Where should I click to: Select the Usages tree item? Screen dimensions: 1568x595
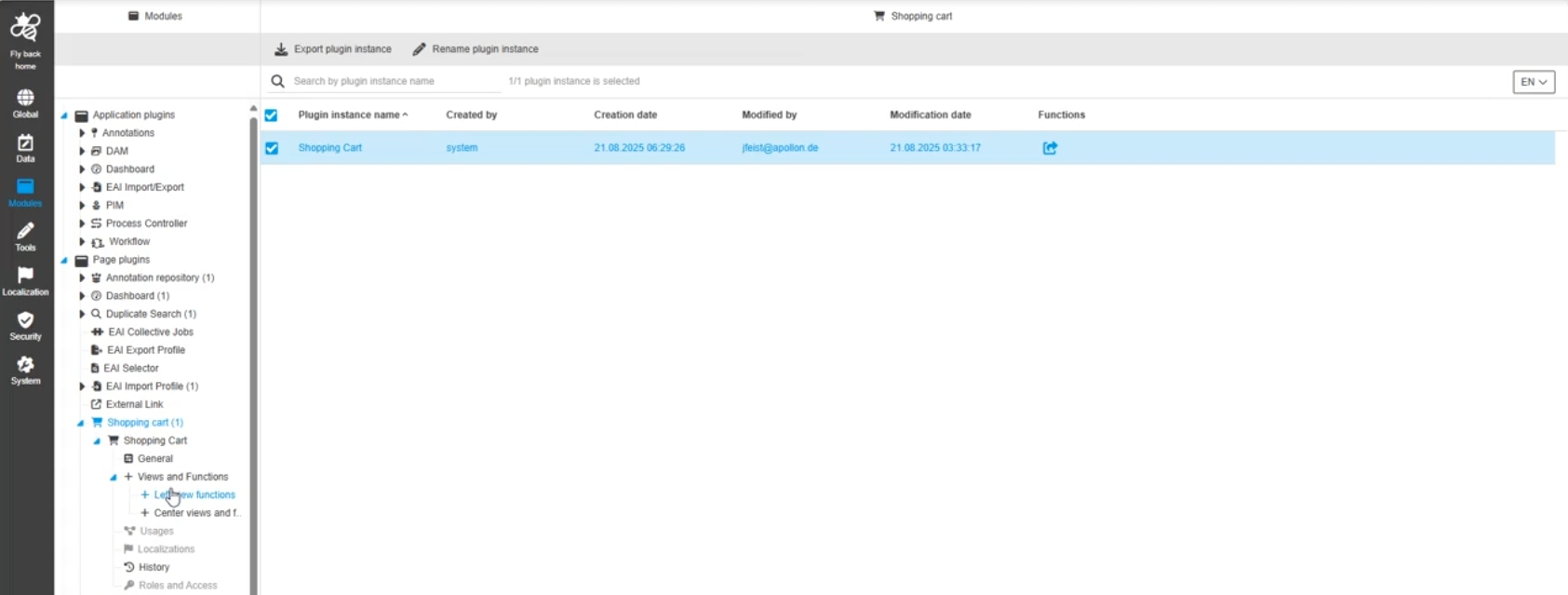pyautogui.click(x=156, y=532)
